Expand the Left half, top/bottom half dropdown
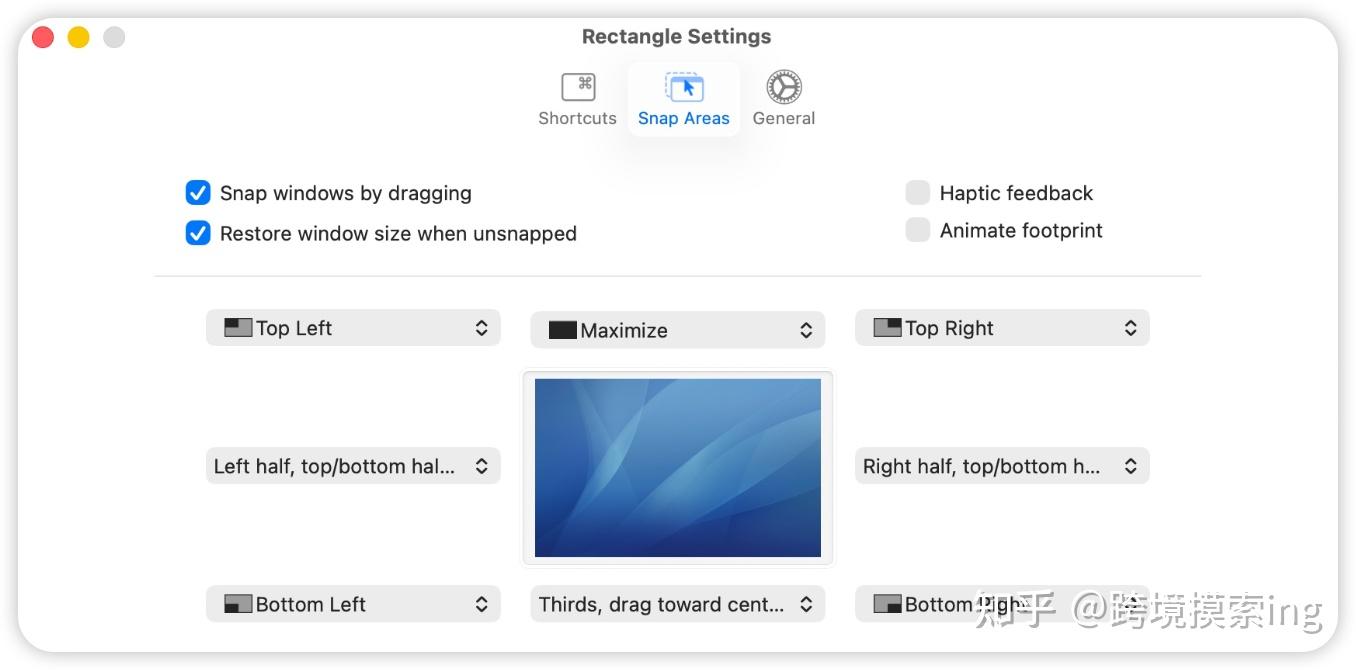 pyautogui.click(x=353, y=466)
